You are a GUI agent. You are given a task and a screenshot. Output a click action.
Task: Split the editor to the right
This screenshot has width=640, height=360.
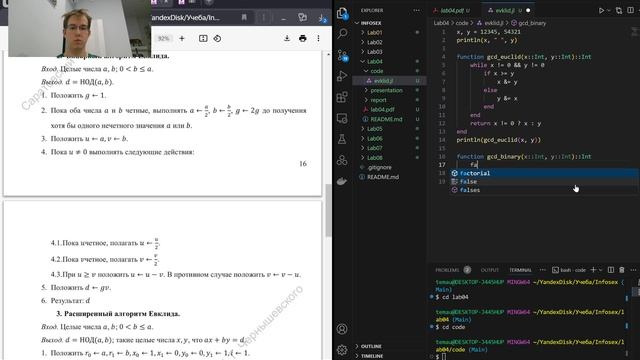[x=630, y=10]
